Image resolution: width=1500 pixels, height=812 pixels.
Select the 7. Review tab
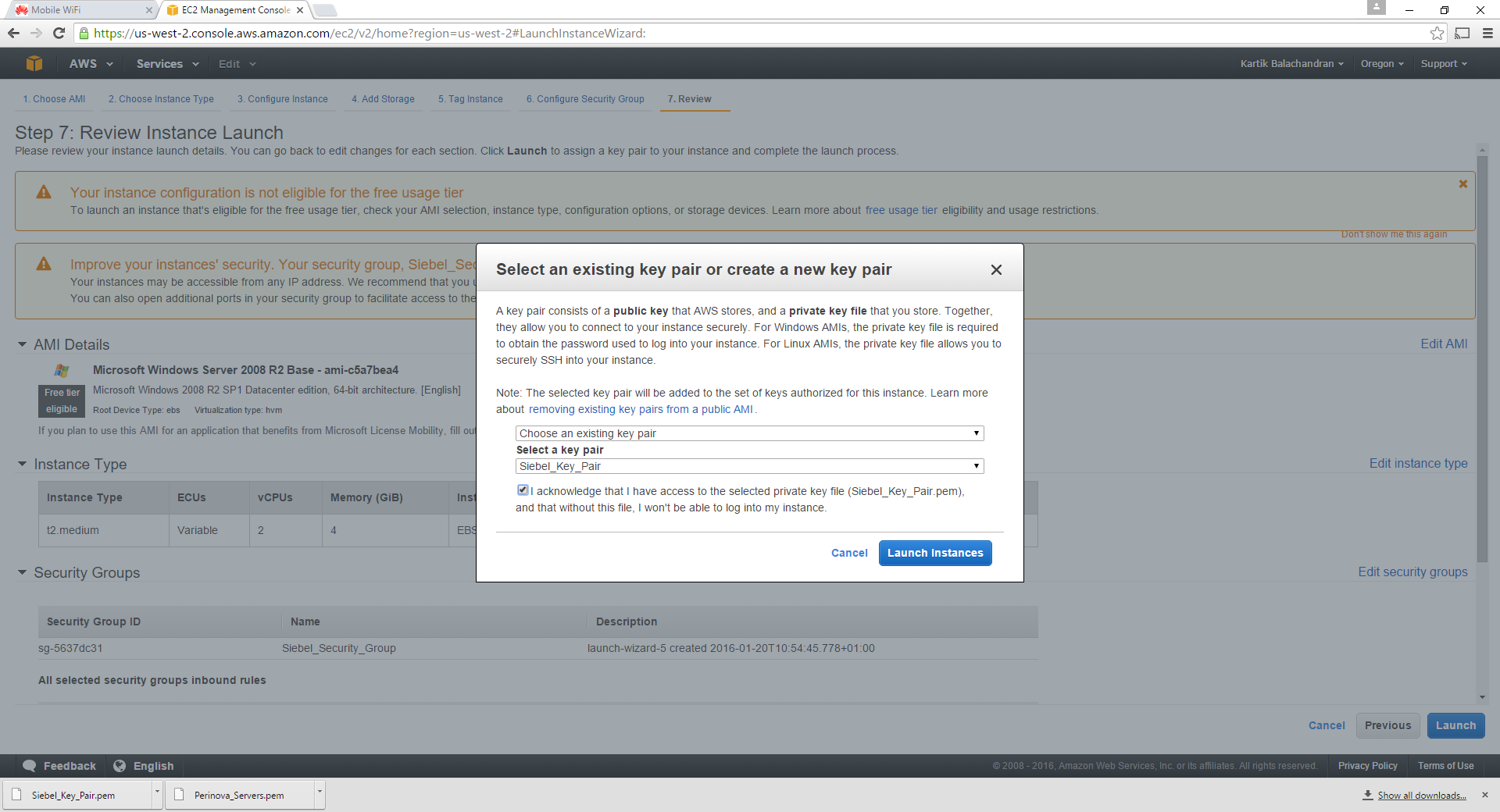(690, 99)
